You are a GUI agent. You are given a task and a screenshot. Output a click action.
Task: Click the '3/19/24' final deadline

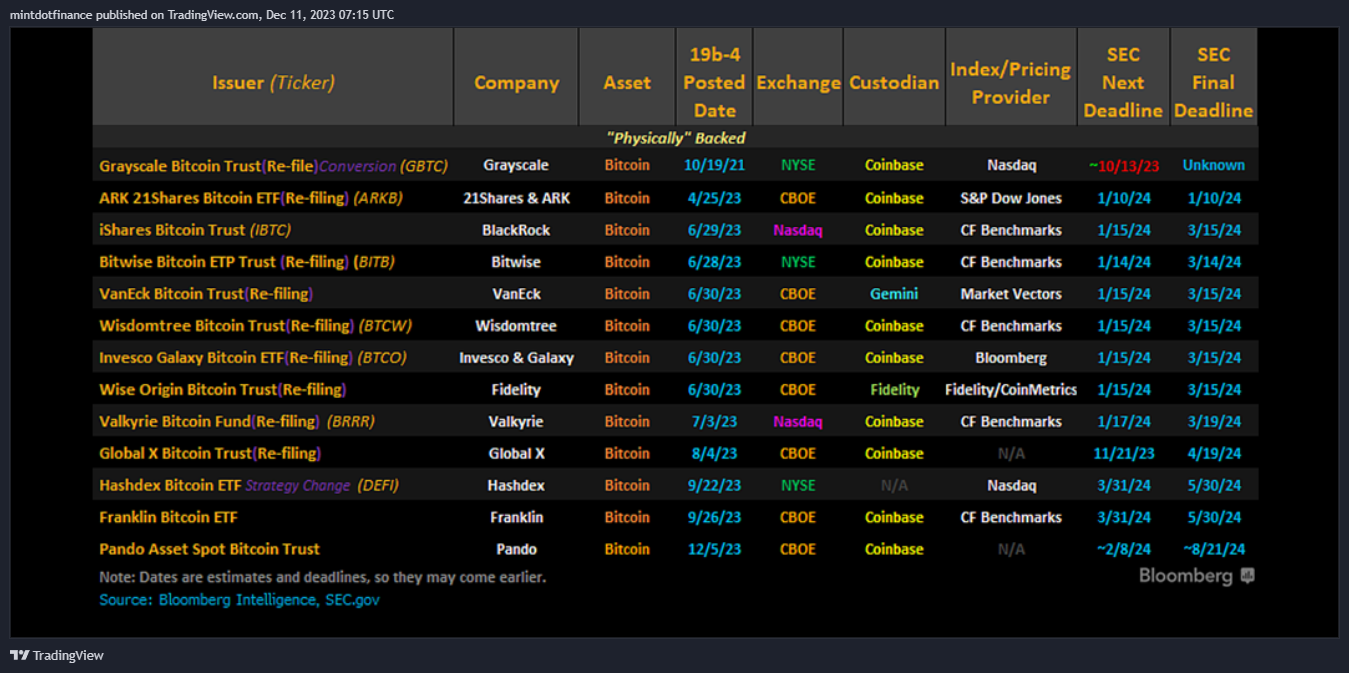click(x=1214, y=422)
